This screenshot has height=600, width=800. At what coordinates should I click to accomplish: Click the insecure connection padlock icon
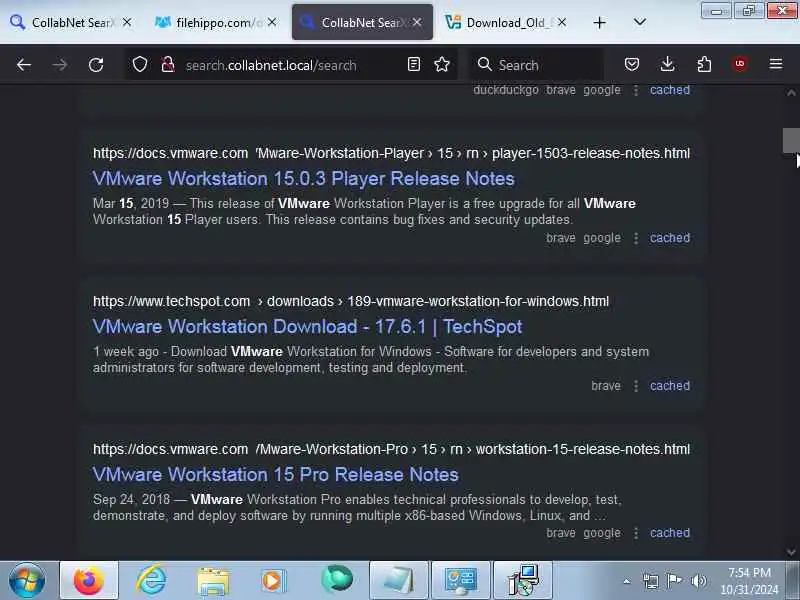click(168, 65)
